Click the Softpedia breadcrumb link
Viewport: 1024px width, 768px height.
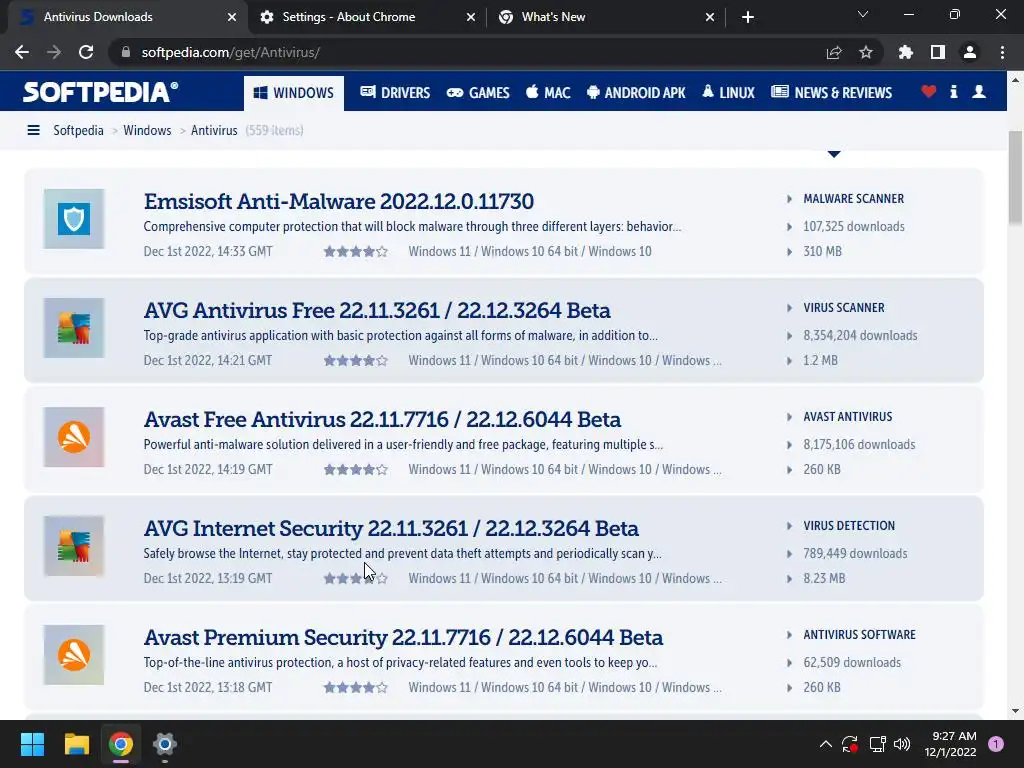pos(78,131)
